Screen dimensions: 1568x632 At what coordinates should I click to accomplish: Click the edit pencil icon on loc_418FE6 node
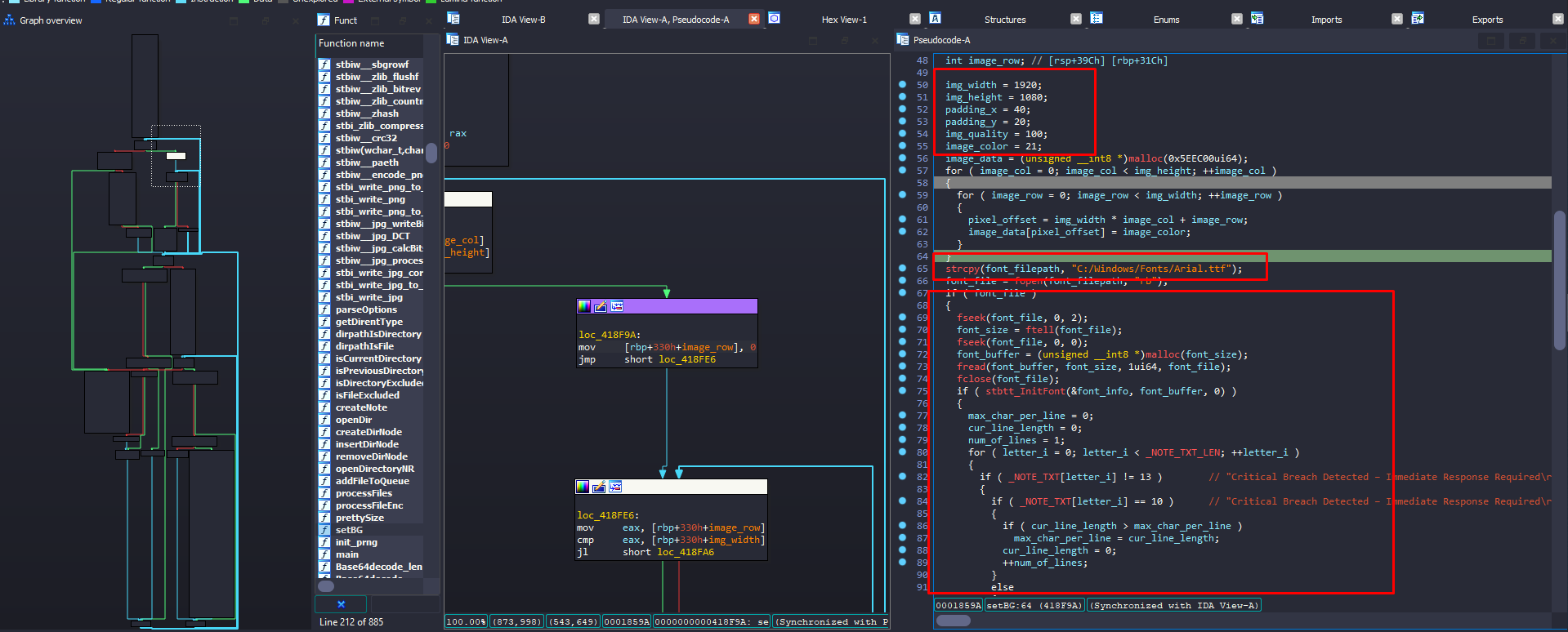pyautogui.click(x=599, y=487)
